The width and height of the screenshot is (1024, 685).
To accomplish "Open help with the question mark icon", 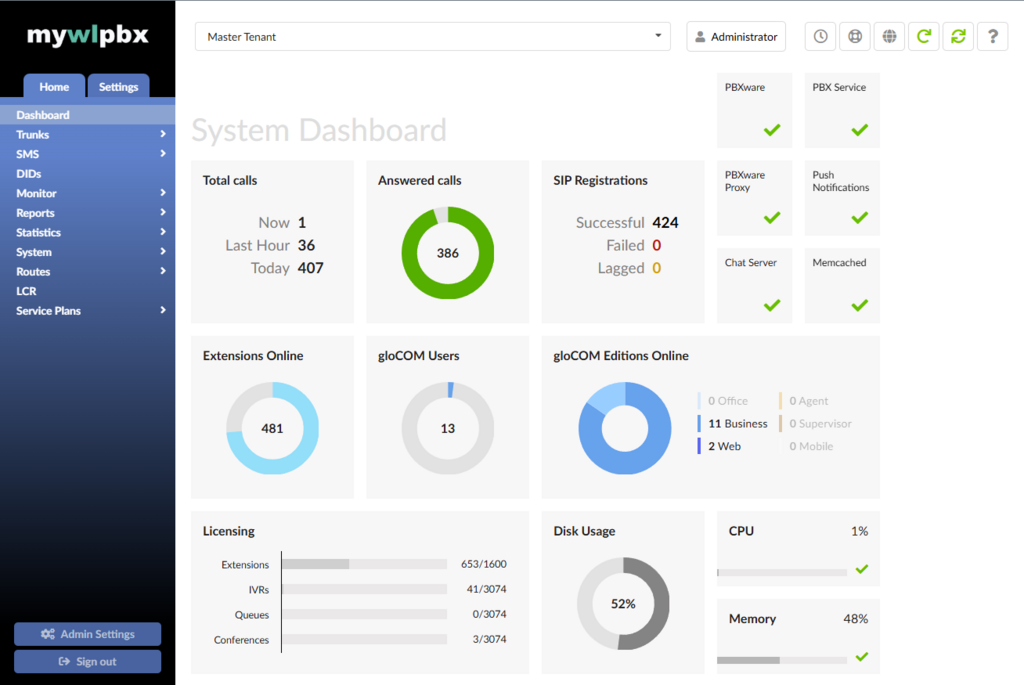I will coord(993,37).
